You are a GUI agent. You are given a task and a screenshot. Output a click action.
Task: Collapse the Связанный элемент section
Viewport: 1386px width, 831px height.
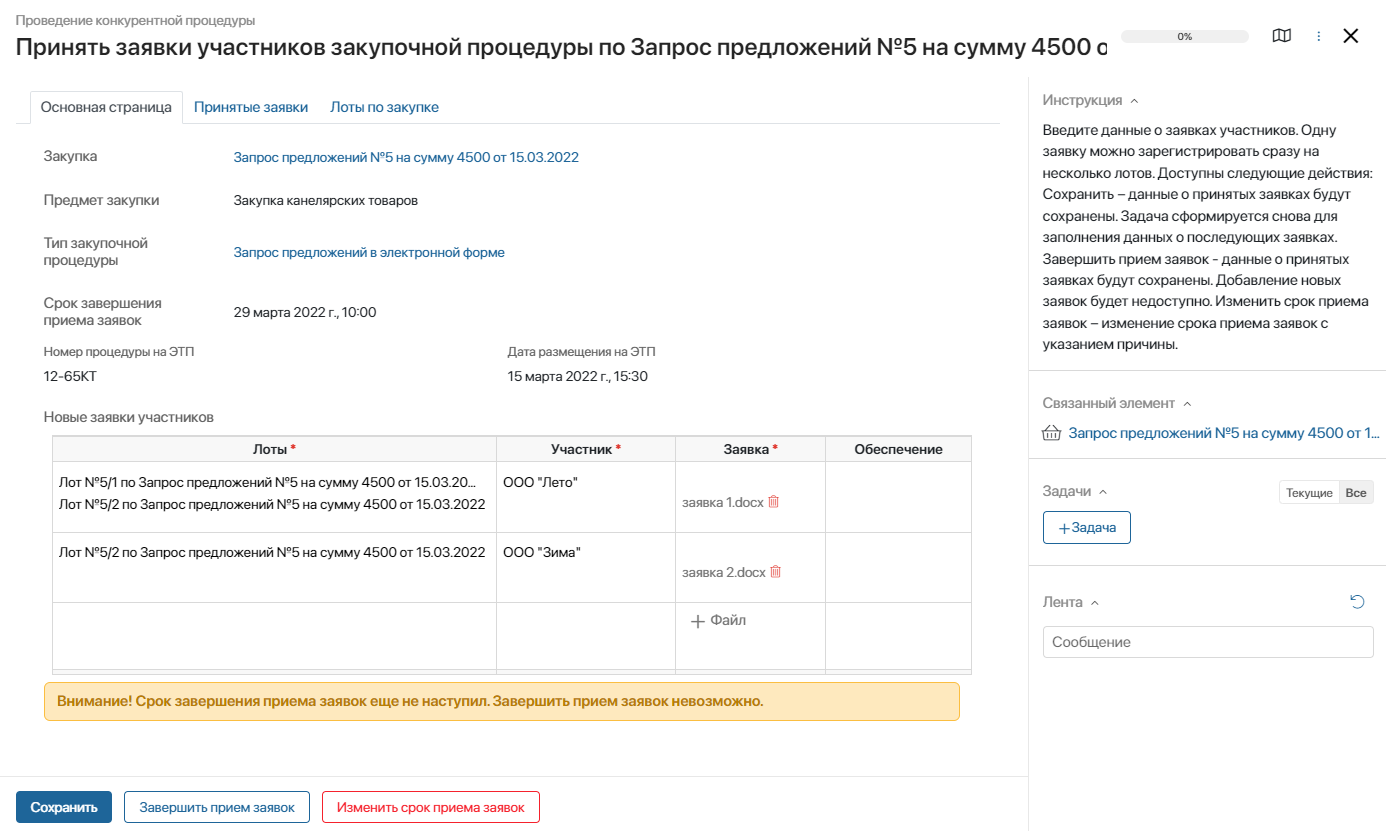point(1187,404)
